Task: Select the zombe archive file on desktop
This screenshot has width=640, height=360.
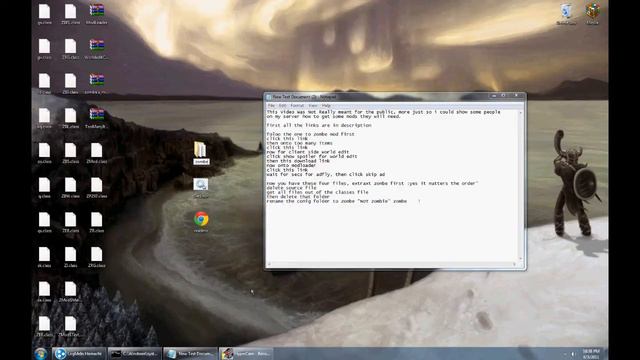Action: [x=97, y=83]
